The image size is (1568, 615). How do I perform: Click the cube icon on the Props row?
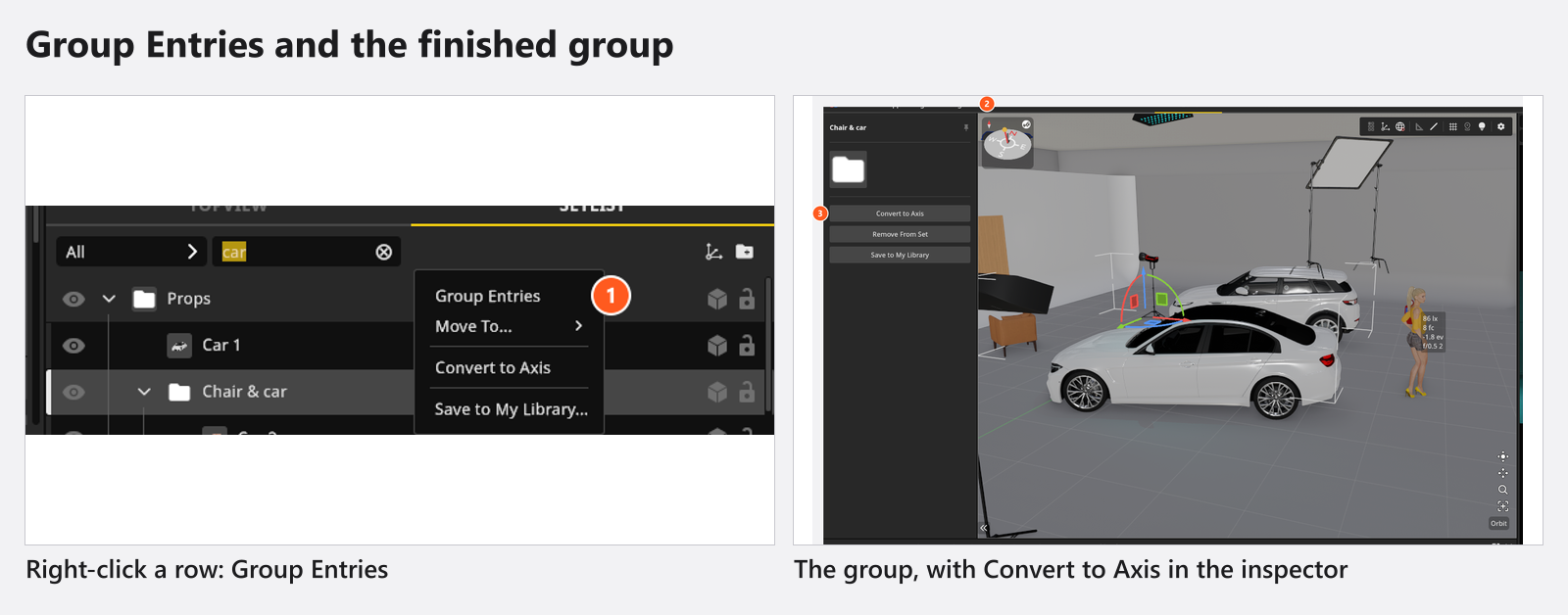click(717, 299)
